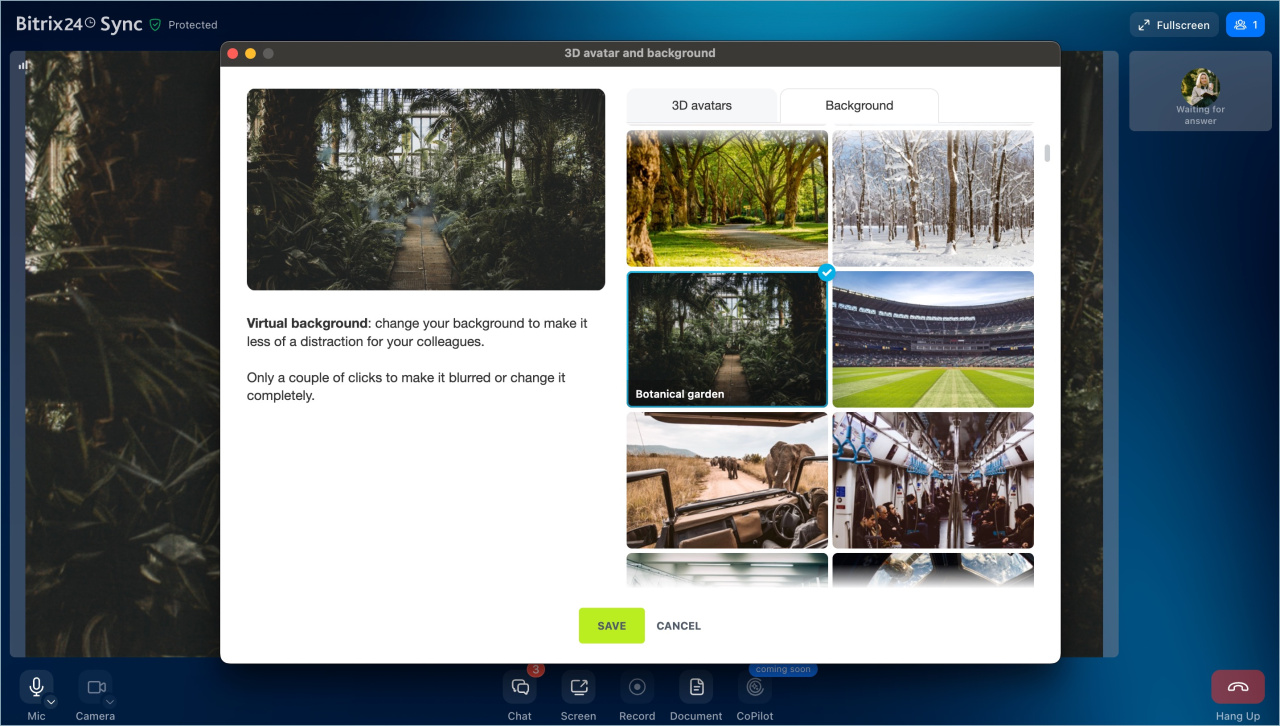Viewport: 1280px width, 726px height.
Task: Click the green SAVE button
Action: 611,626
